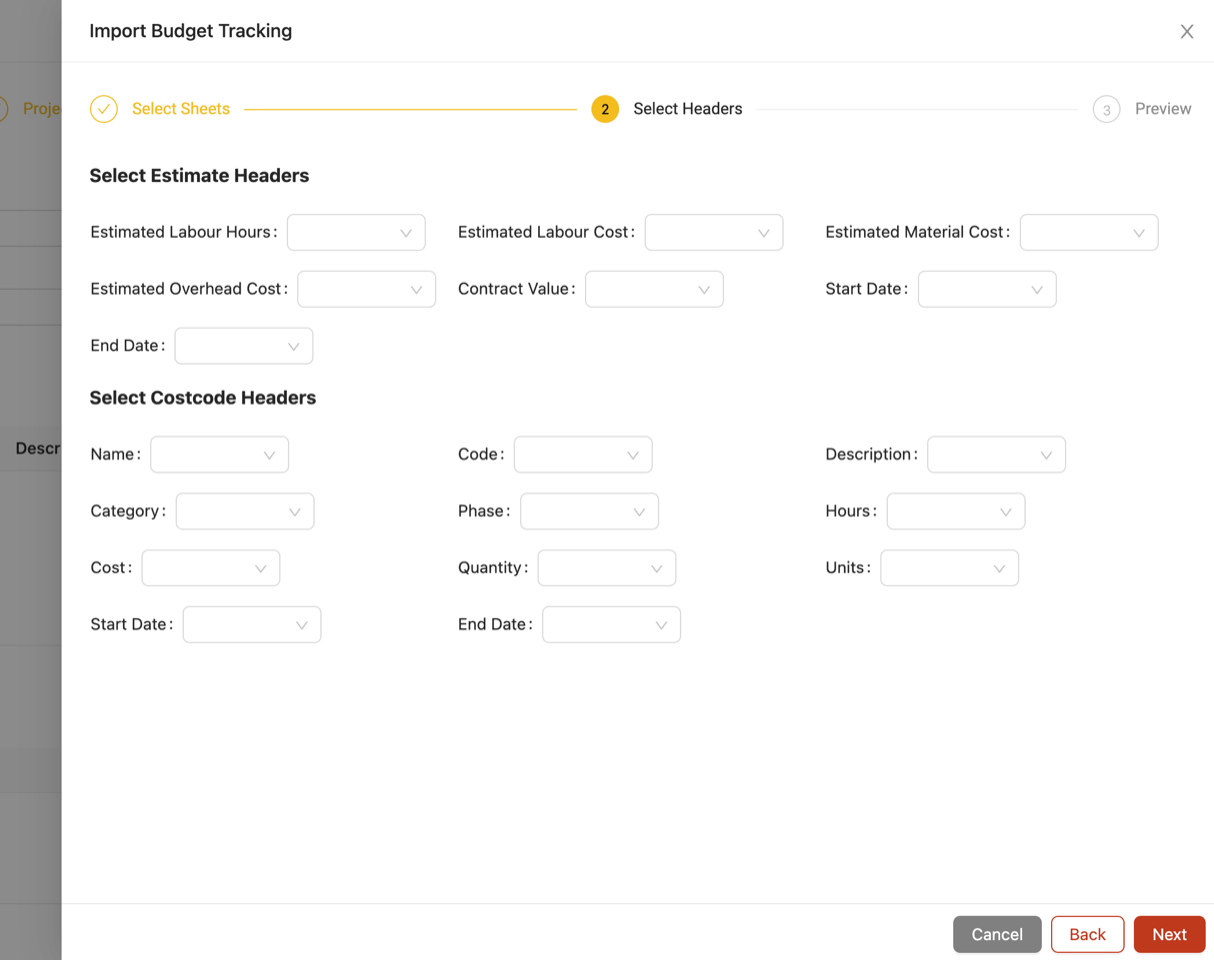This screenshot has height=960, width=1214.
Task: Open the Hours dropdown
Action: pyautogui.click(x=956, y=511)
